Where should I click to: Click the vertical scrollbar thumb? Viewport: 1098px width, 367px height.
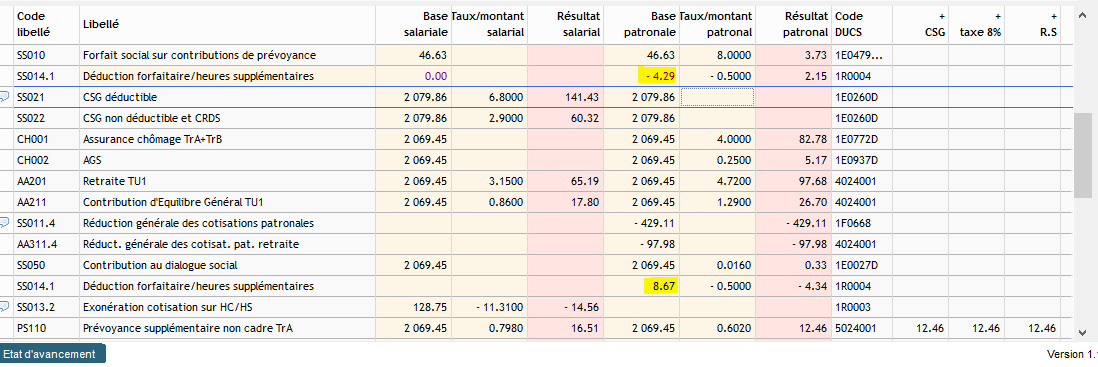coord(1083,153)
